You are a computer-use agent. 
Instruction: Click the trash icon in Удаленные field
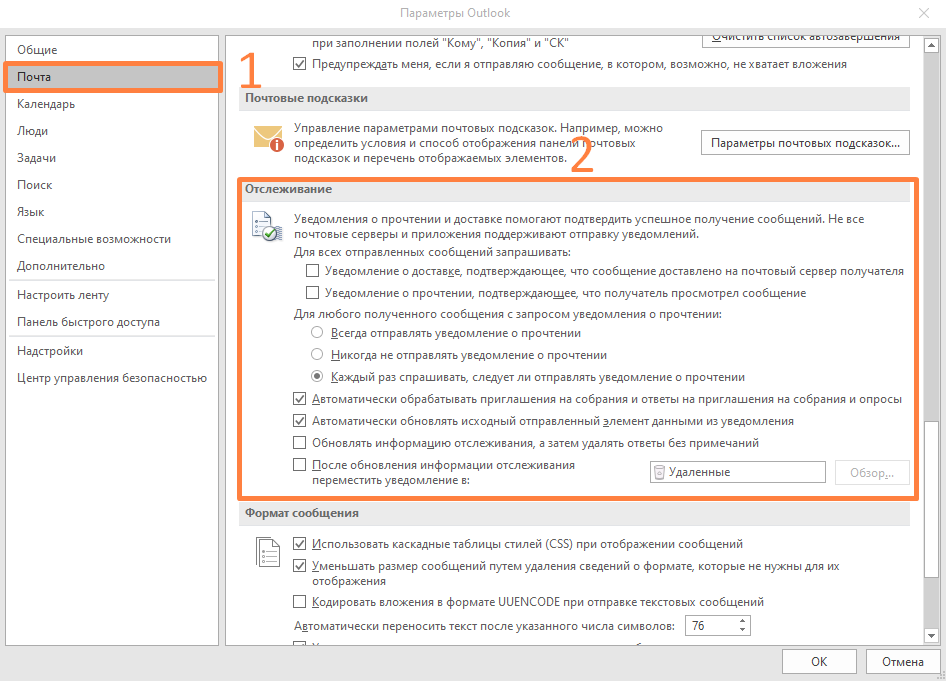point(659,472)
